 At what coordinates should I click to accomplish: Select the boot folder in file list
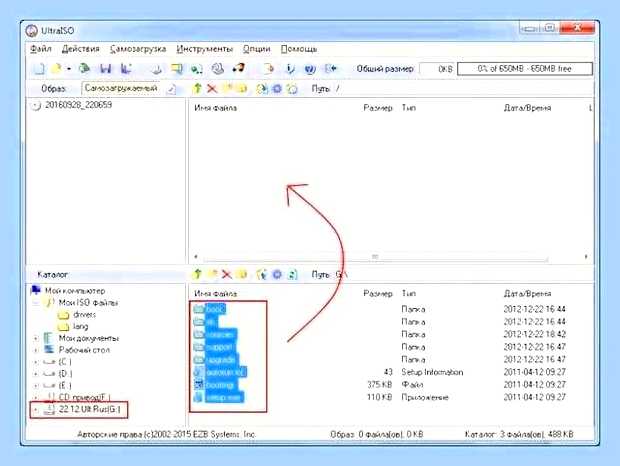[x=215, y=309]
